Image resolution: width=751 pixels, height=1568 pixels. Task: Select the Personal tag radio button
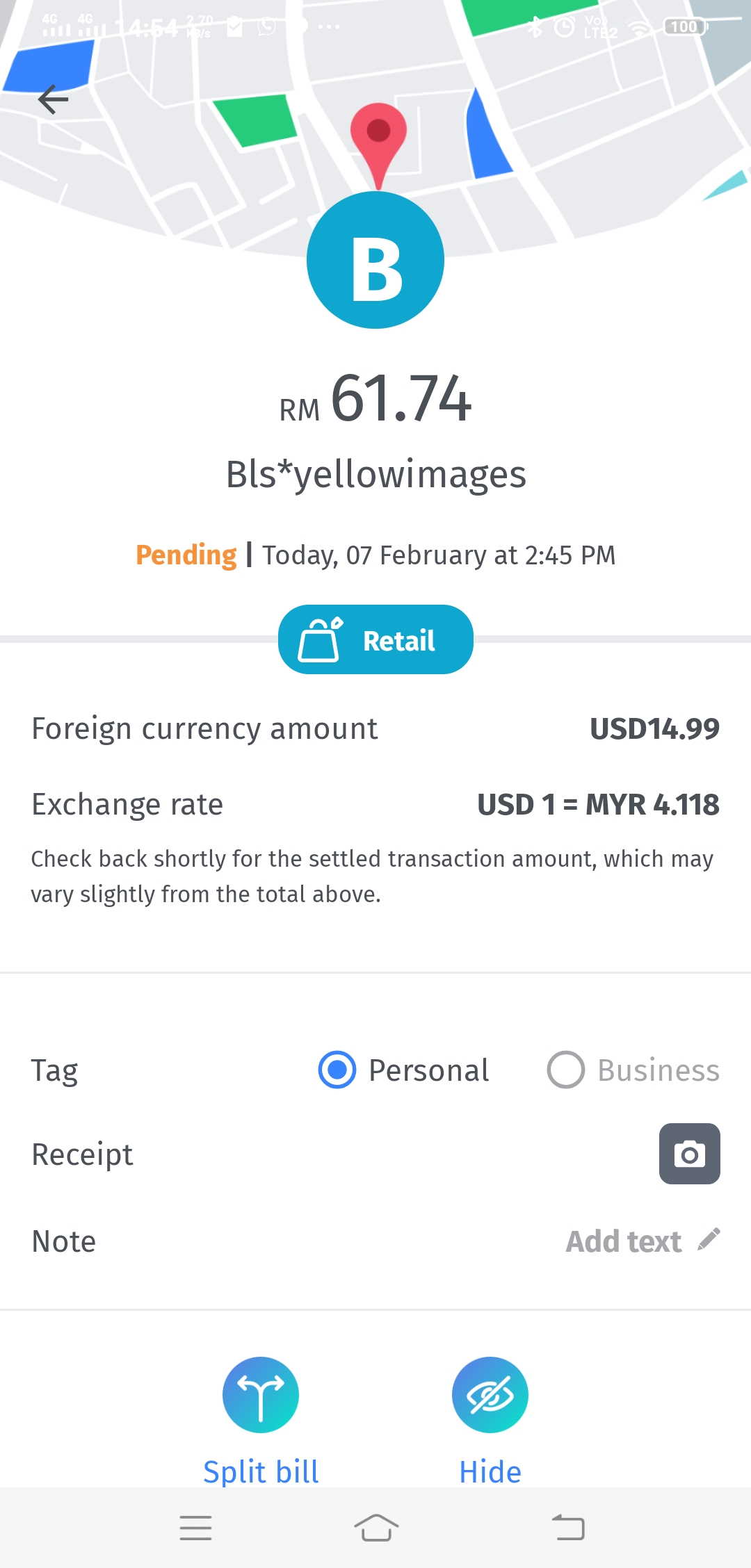(337, 1070)
